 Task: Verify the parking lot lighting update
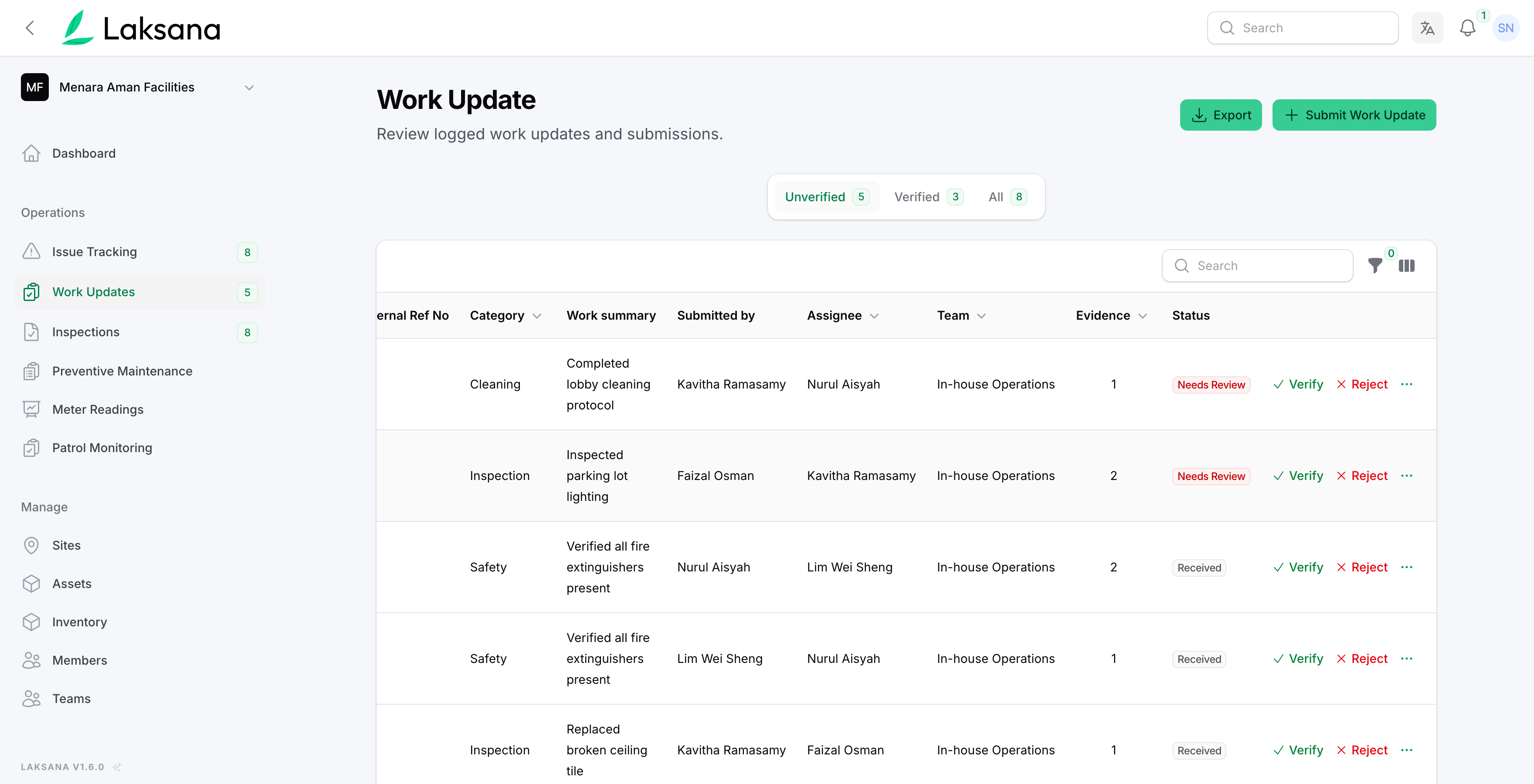(1298, 476)
